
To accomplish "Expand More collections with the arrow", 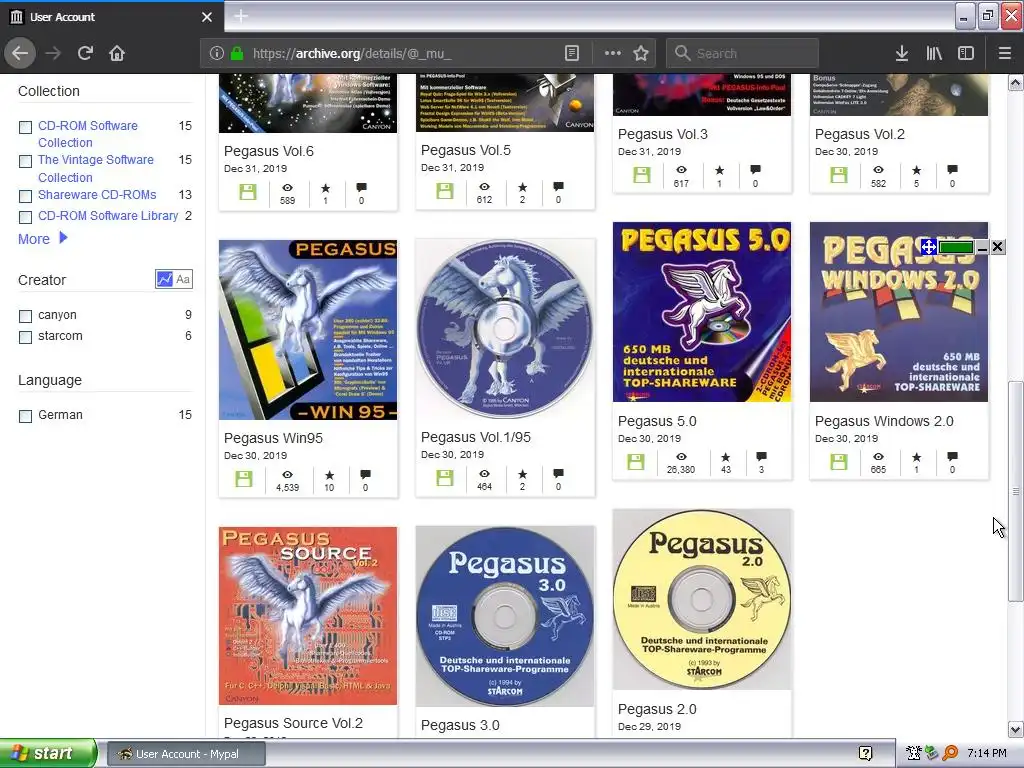I will (63, 238).
